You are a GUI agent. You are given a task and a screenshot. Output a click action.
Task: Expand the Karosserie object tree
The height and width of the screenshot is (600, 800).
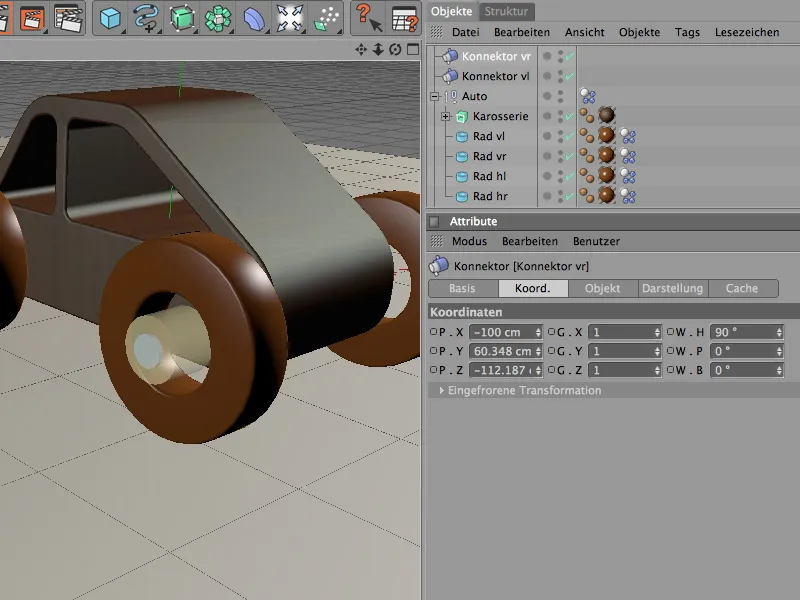coord(446,117)
